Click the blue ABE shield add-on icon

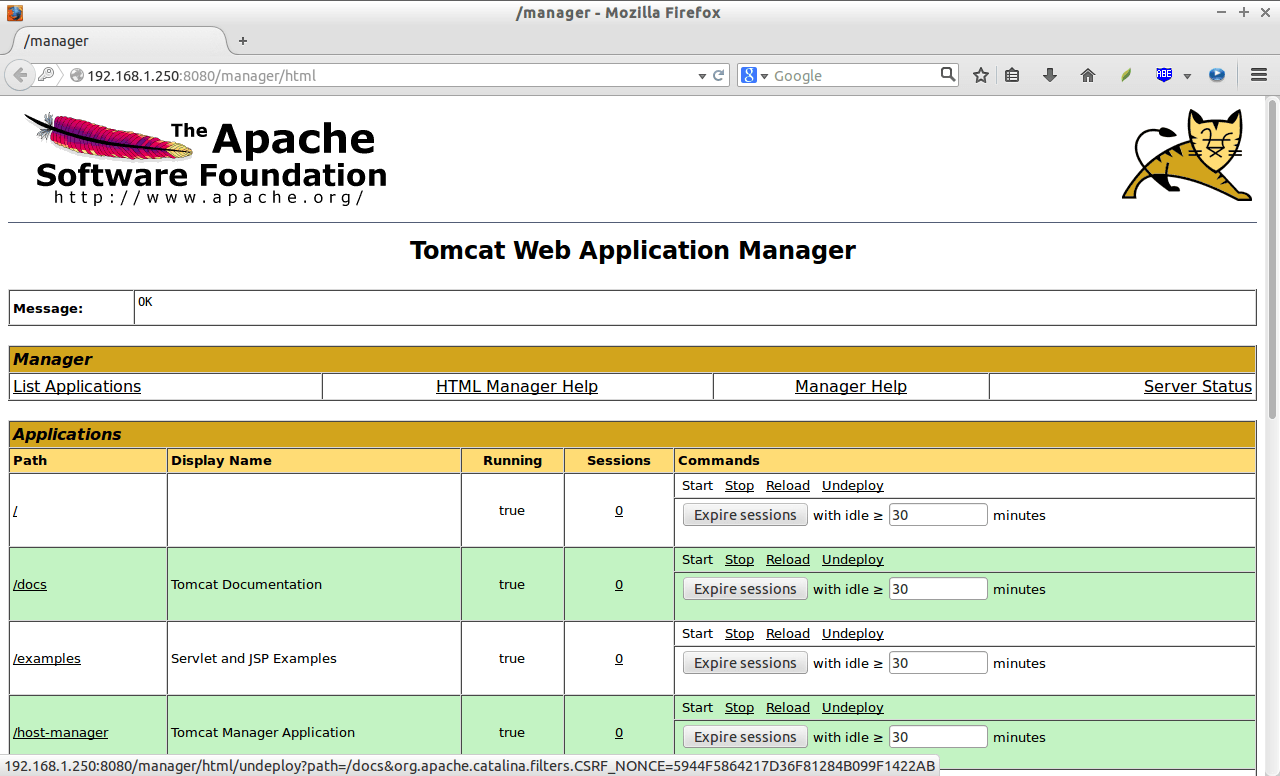click(x=1162, y=75)
